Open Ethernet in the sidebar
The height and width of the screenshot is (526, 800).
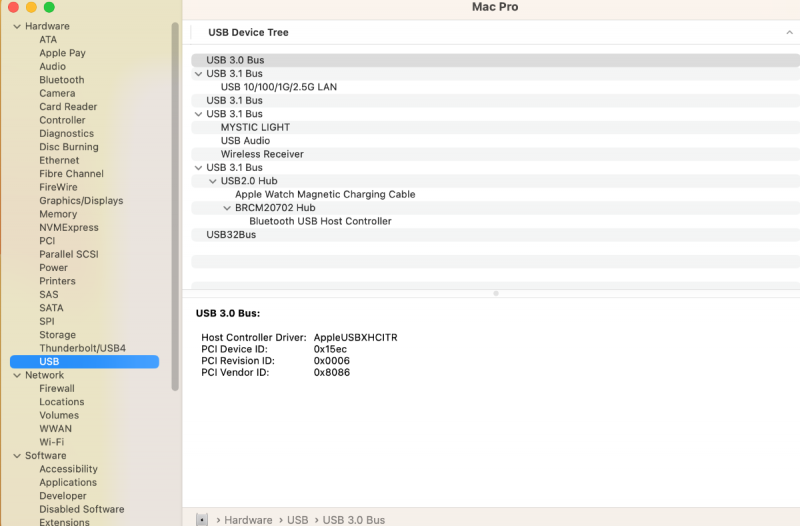tap(59, 161)
